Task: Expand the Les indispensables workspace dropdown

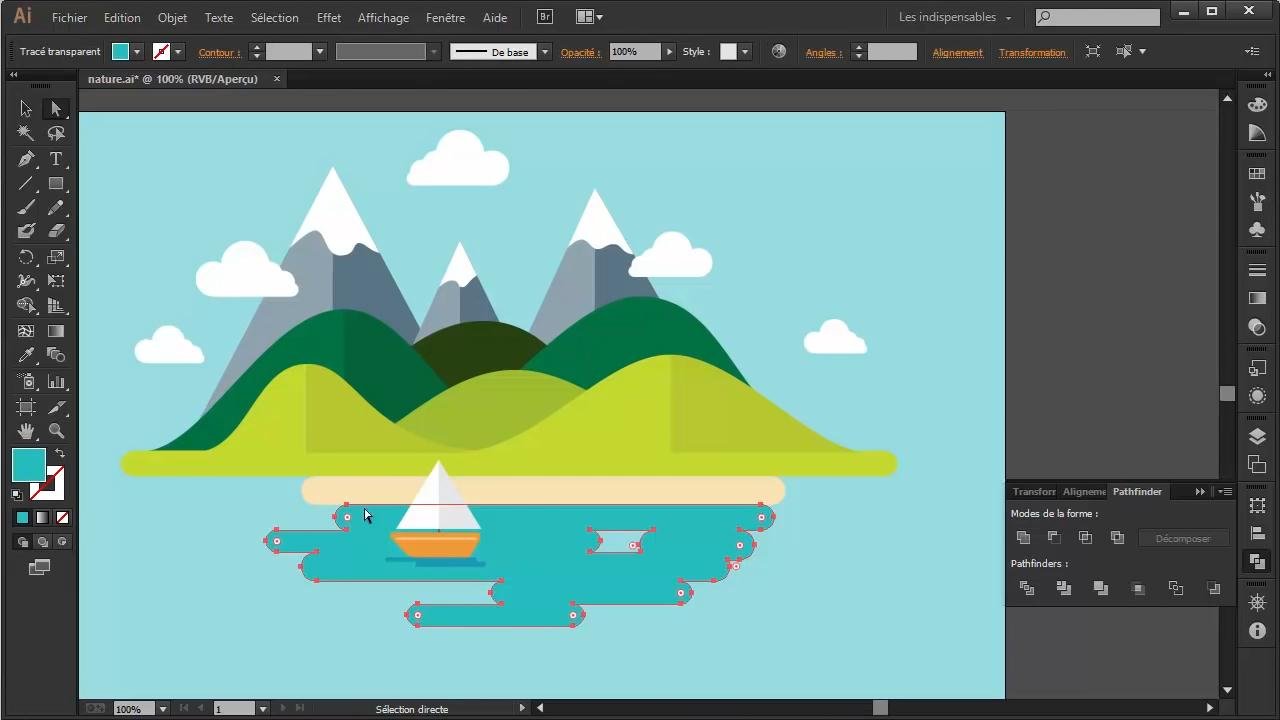Action: pos(955,17)
